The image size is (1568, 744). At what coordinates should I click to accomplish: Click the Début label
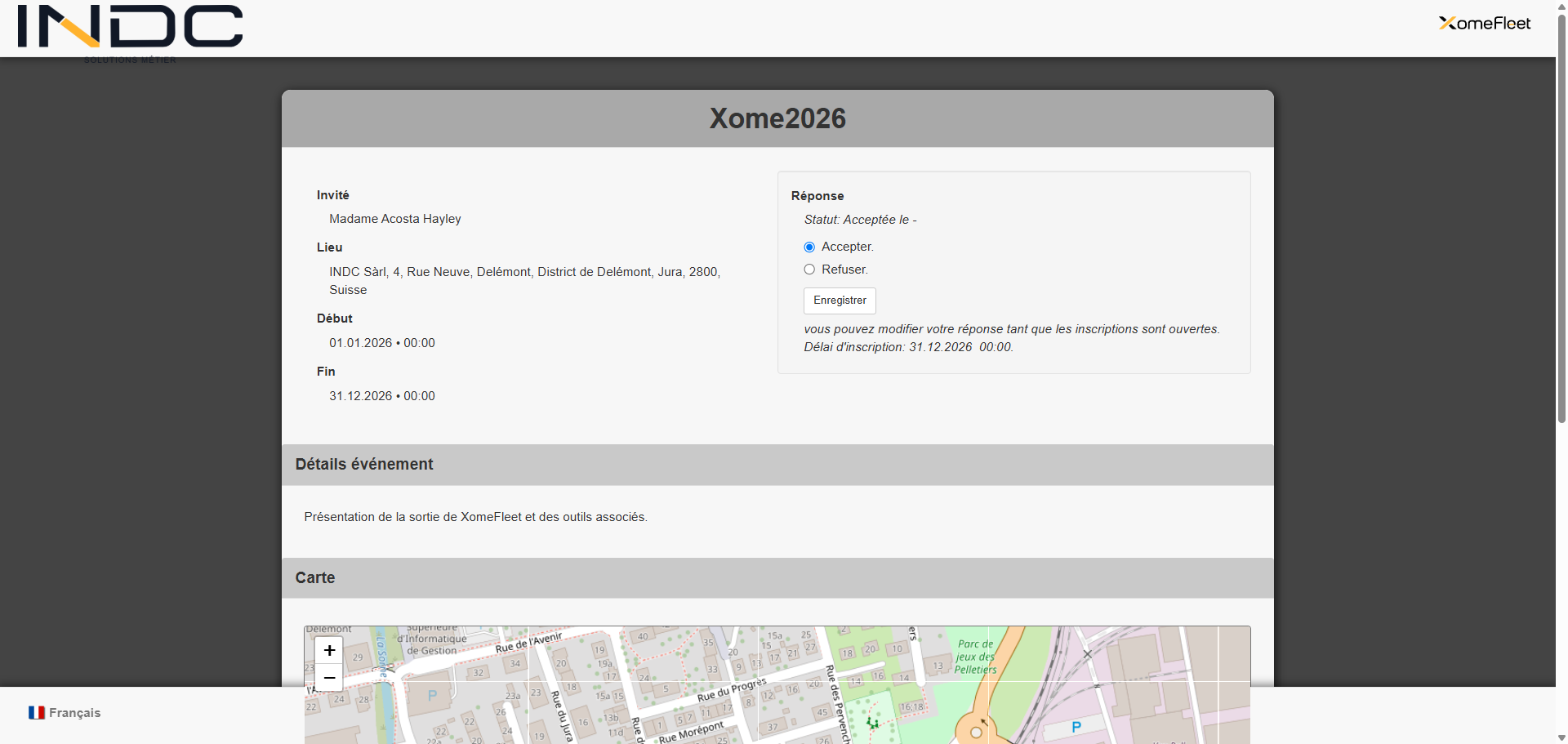click(x=335, y=319)
